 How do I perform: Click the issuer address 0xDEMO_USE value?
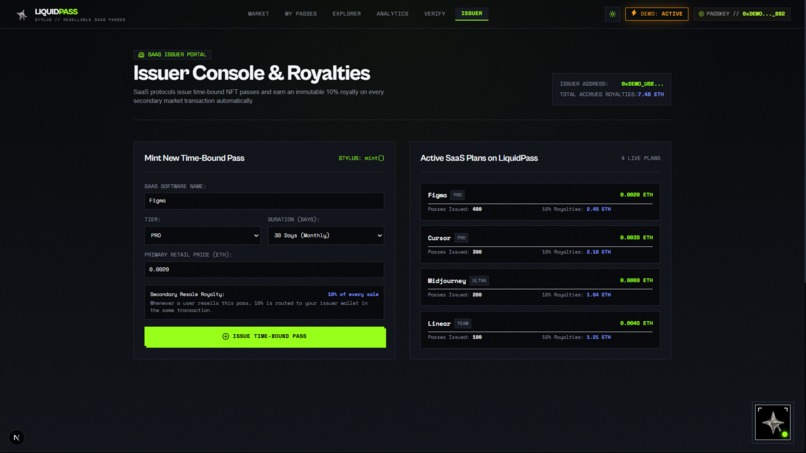click(642, 84)
